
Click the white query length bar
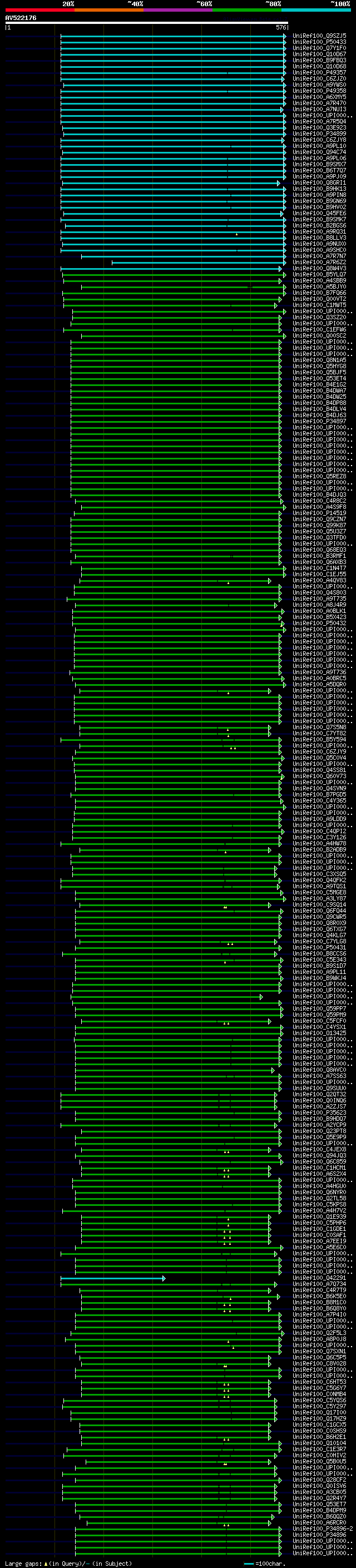(147, 23)
